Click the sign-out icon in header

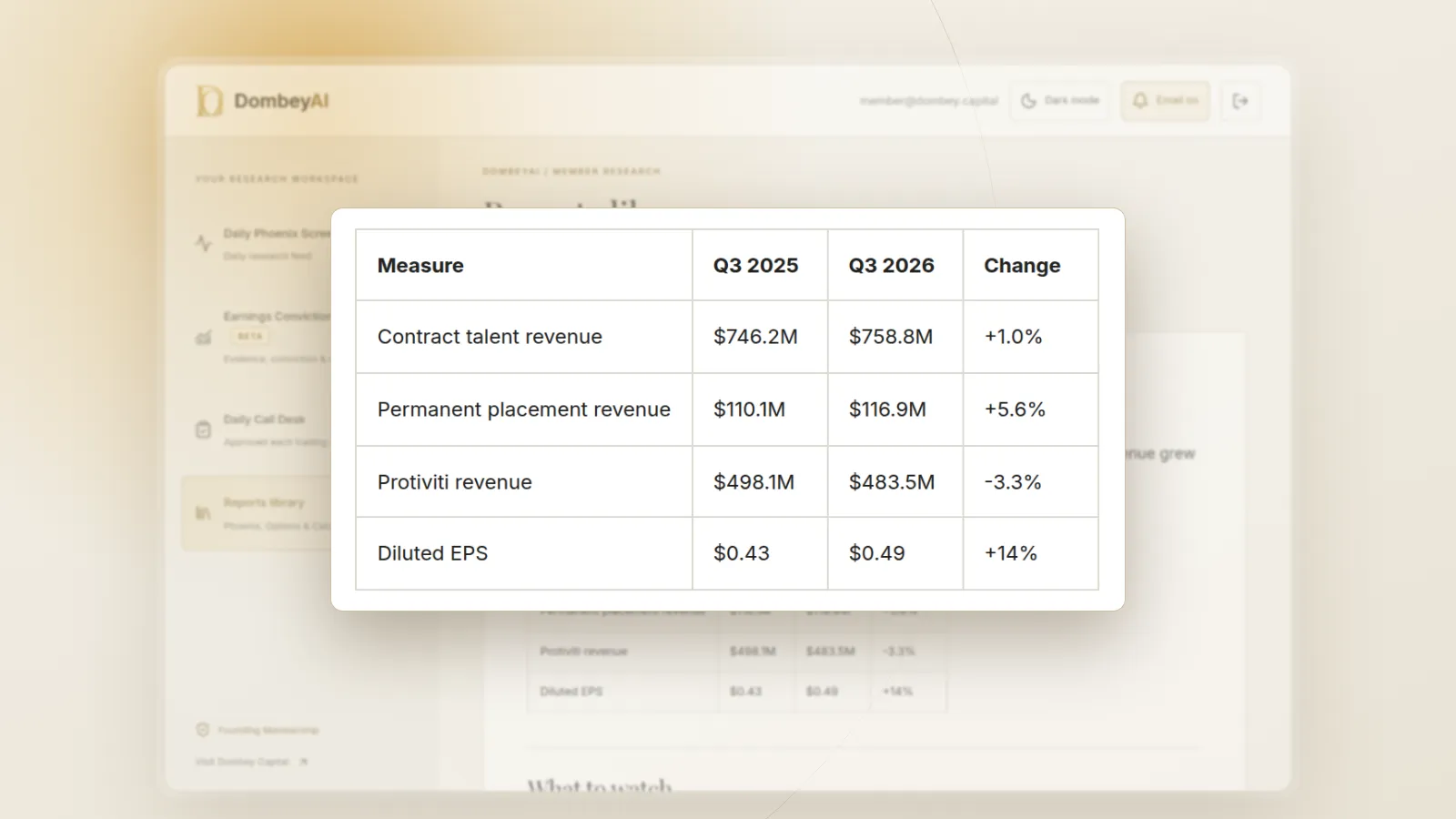[1240, 101]
